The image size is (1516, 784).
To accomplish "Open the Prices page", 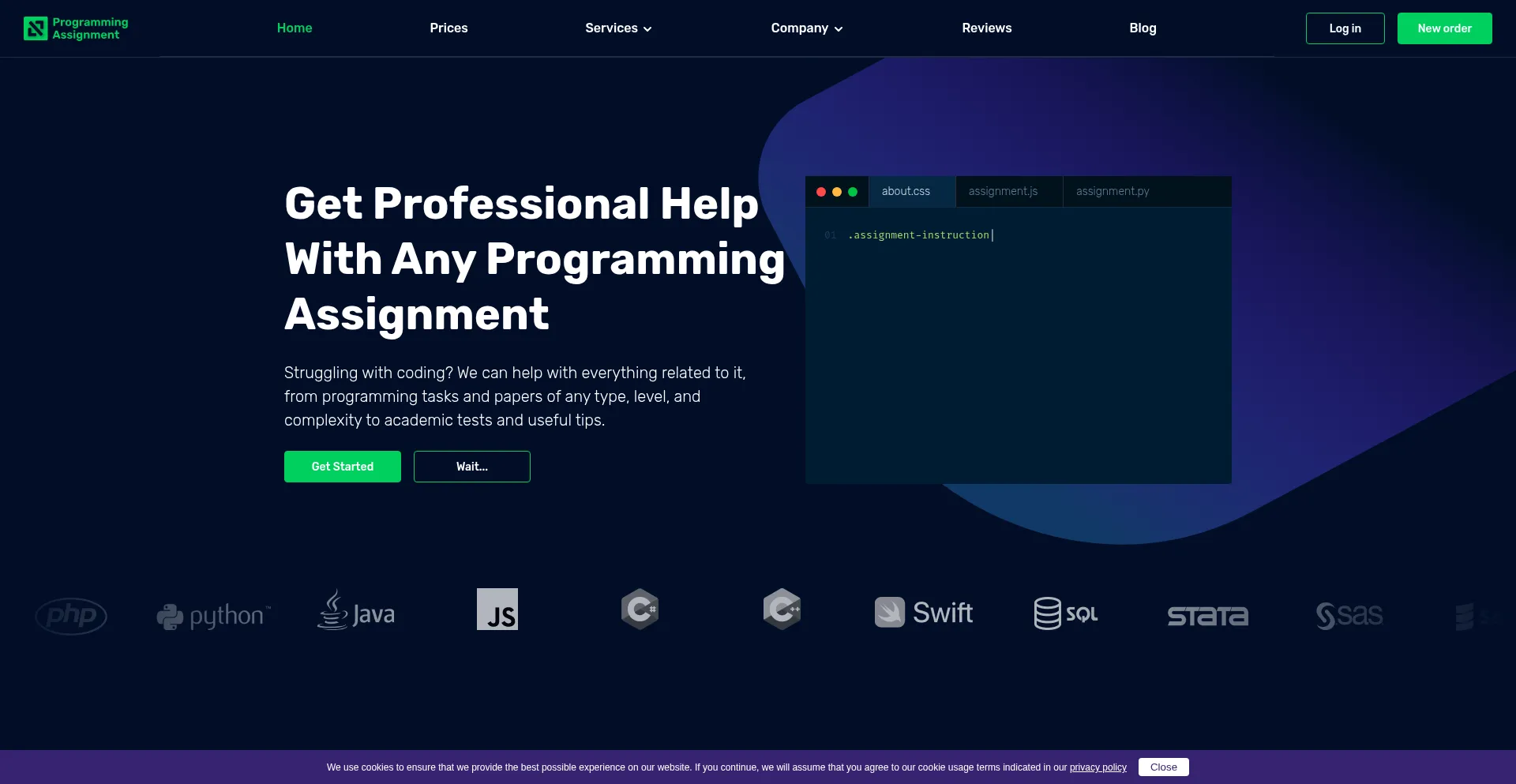I will point(448,28).
